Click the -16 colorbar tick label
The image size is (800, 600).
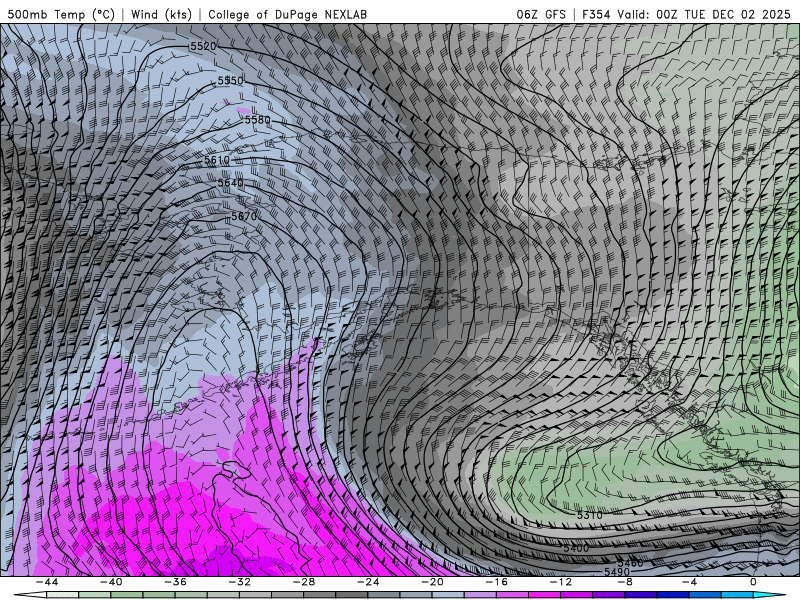497,582
